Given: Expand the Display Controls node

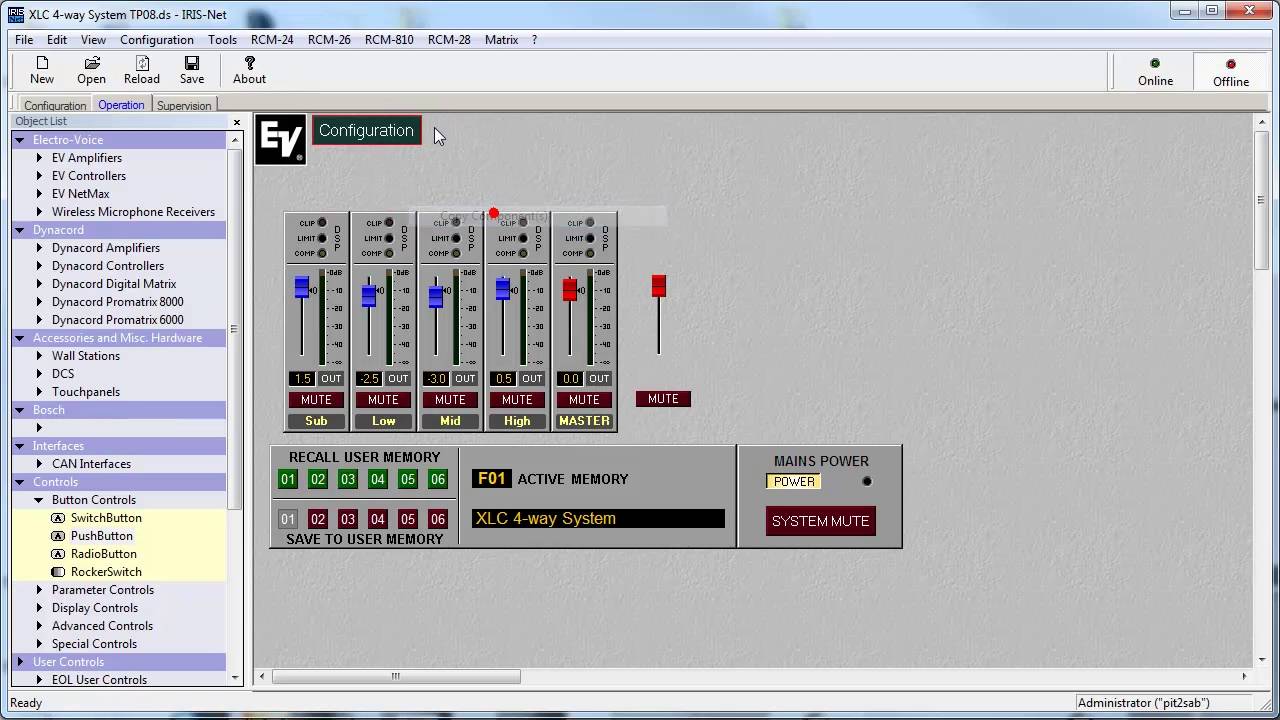Looking at the screenshot, I should pyautogui.click(x=39, y=608).
